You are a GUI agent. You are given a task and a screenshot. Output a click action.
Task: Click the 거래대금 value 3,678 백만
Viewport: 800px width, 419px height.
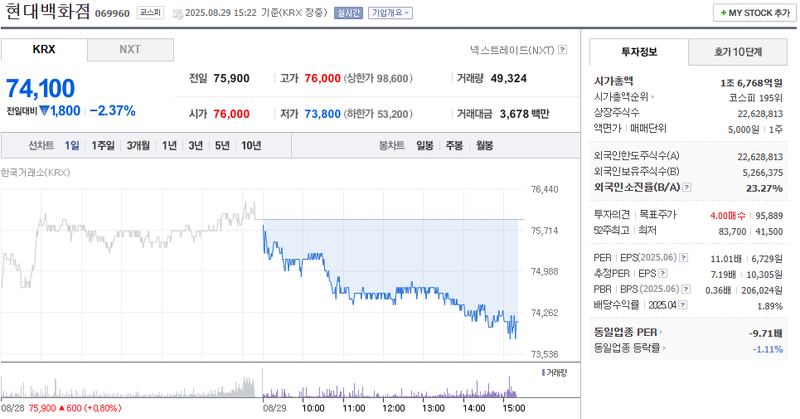[x=524, y=114]
